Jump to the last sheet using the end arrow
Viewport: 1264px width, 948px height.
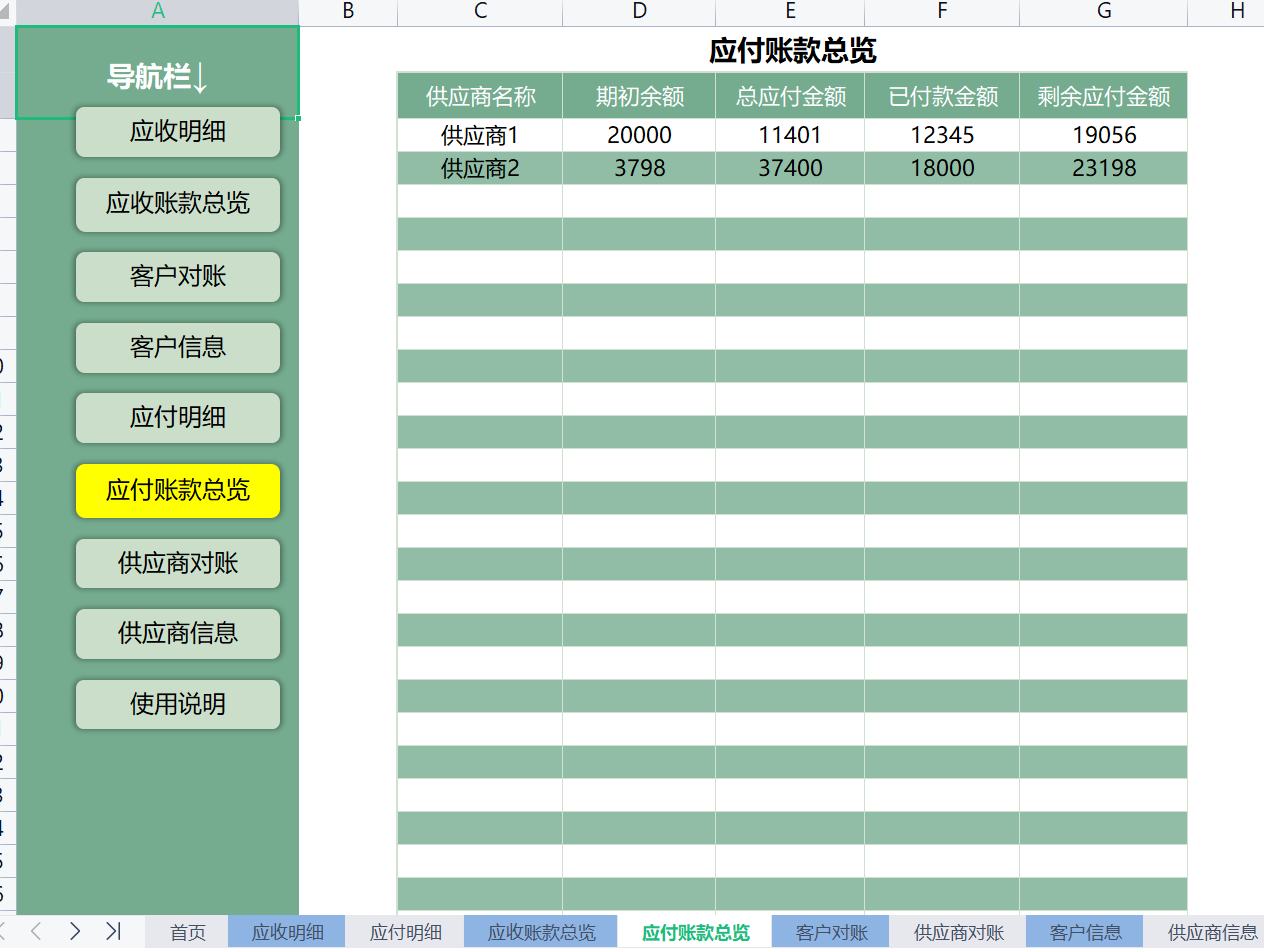pos(115,931)
